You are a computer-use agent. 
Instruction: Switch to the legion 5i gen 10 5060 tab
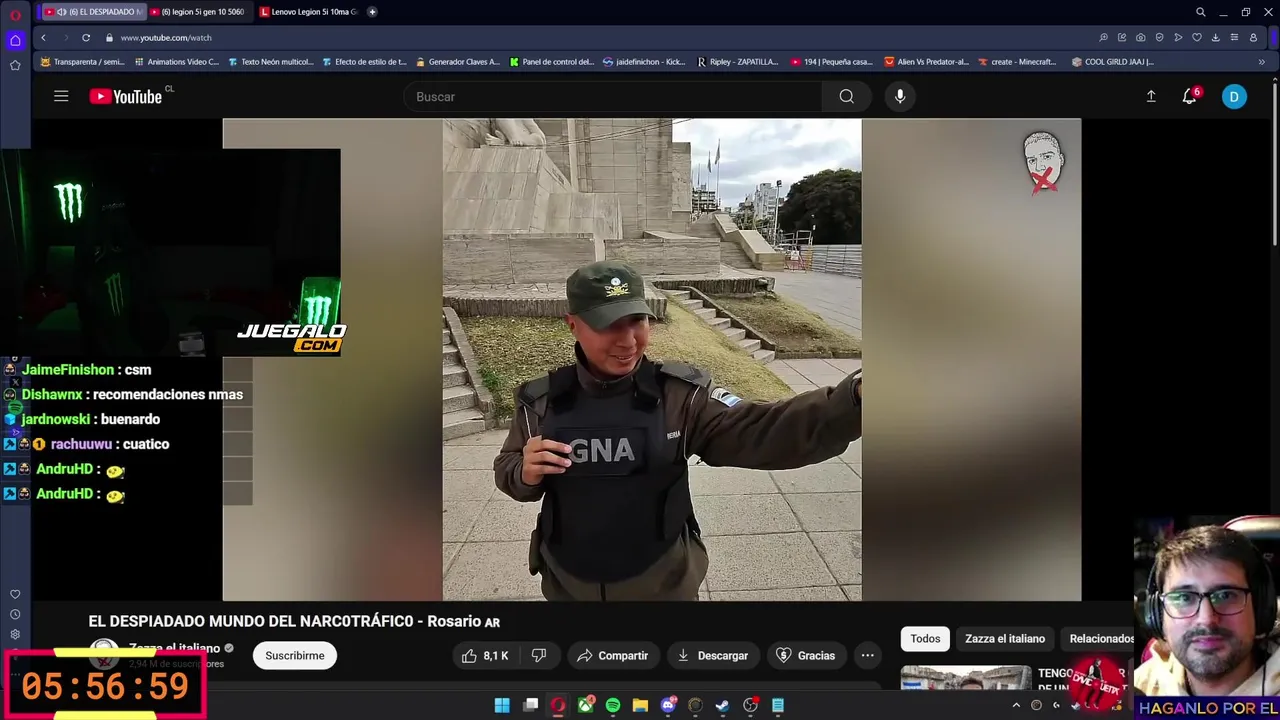pos(199,12)
